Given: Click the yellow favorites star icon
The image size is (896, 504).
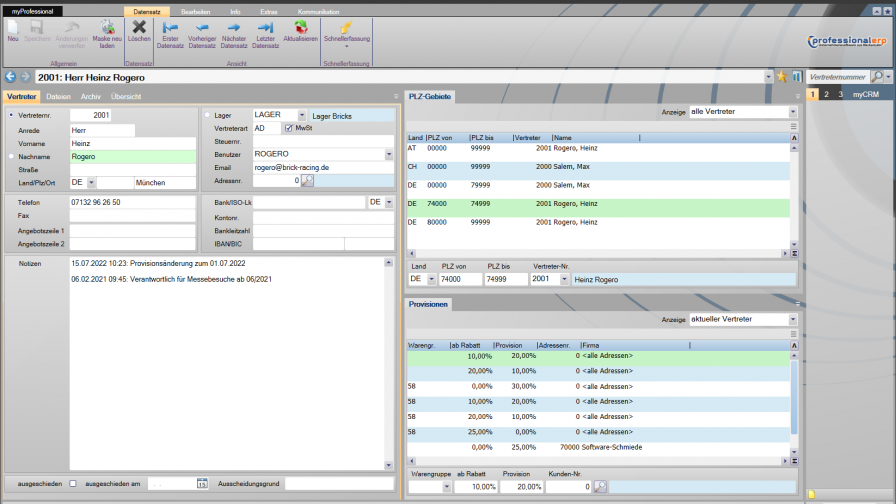Looking at the screenshot, I should click(x=781, y=76).
